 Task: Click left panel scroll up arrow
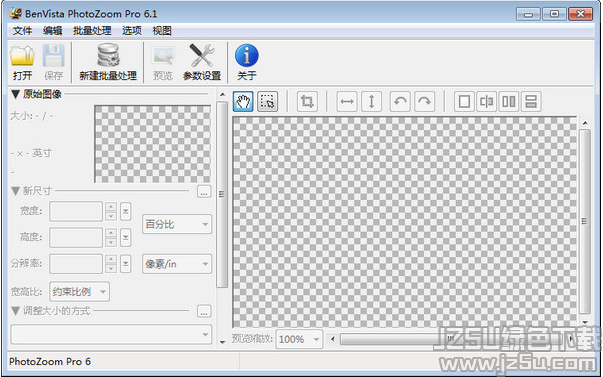pyautogui.click(x=222, y=95)
